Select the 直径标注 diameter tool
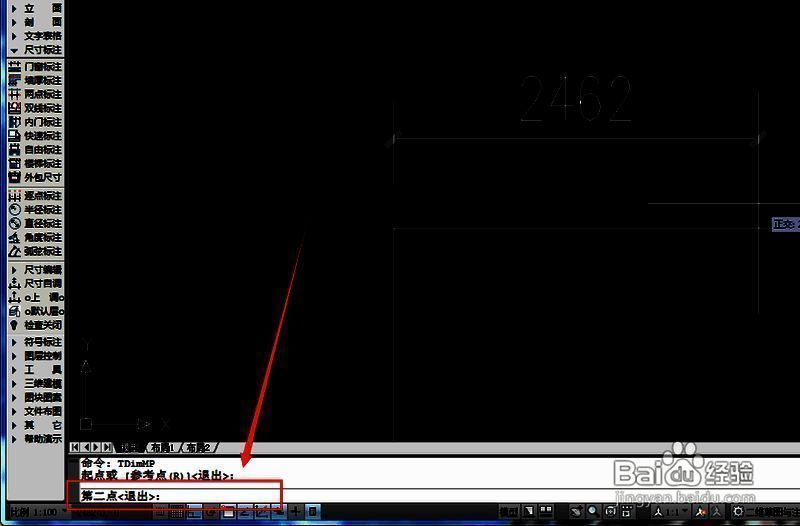800x526 pixels. [35, 223]
